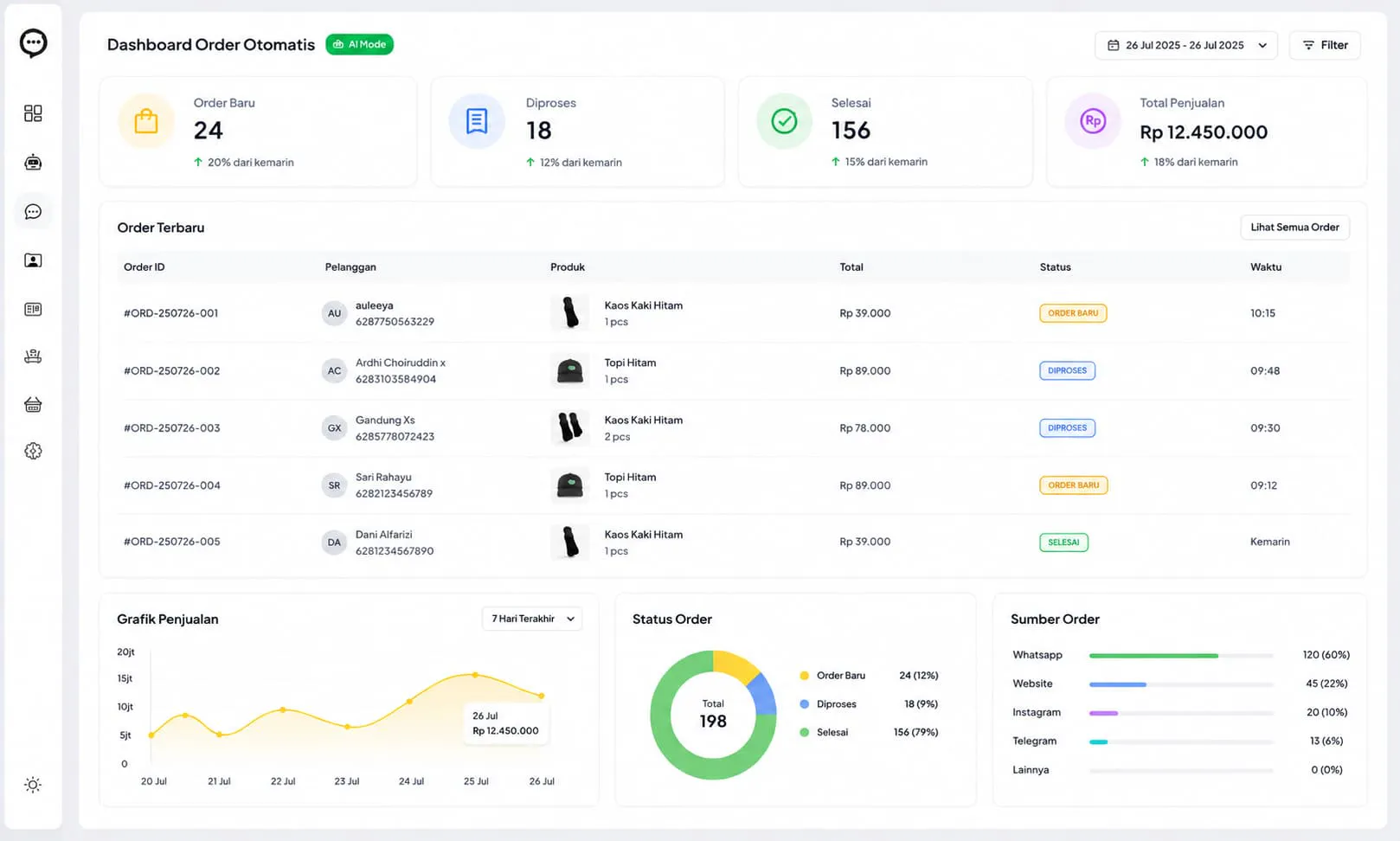Screen dimensions: 1400x841
Task: Click the Telegram progress bar
Action: (x=1181, y=741)
